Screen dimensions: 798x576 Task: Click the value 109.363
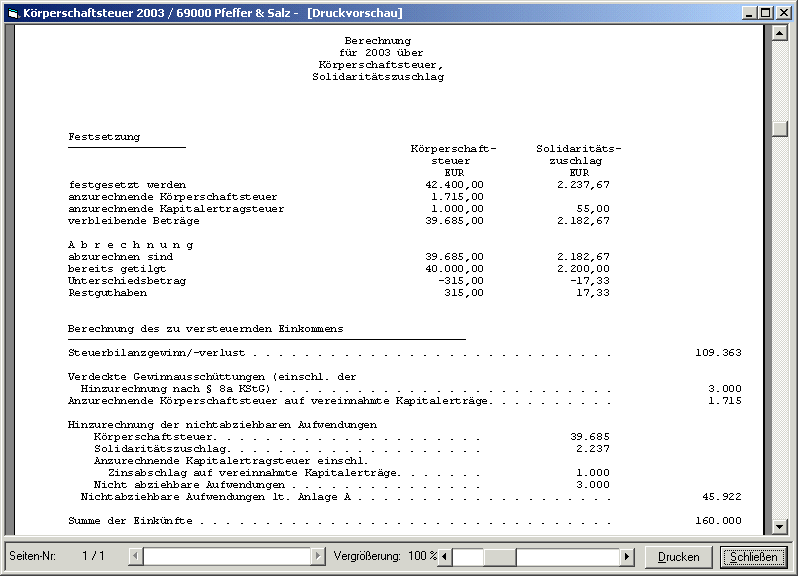pos(718,353)
